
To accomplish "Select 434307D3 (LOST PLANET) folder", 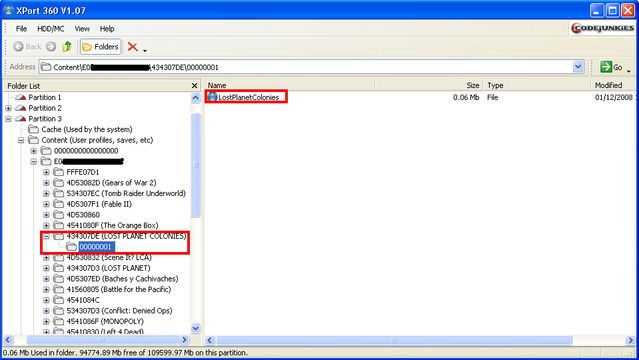I will (108, 268).
